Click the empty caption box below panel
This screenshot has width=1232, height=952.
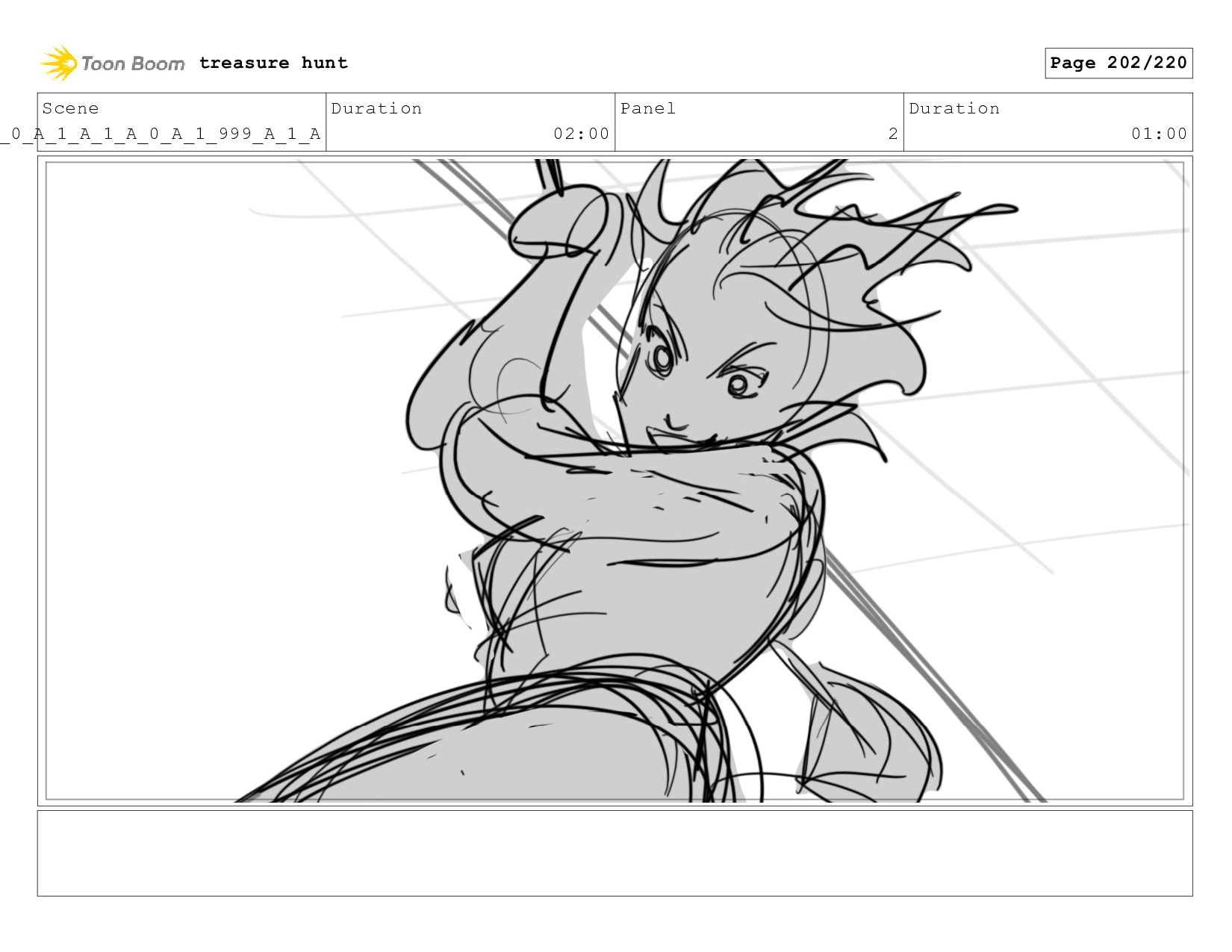tap(615, 853)
